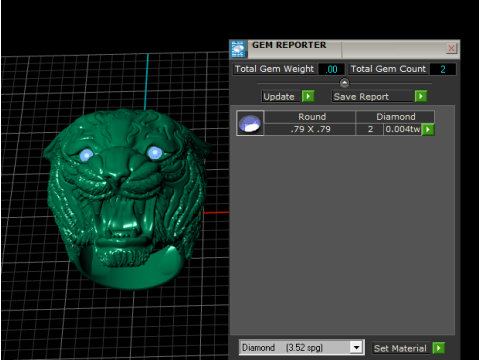The width and height of the screenshot is (480, 360).
Task: Close the Gem Reporter panel
Action: coord(451,48)
